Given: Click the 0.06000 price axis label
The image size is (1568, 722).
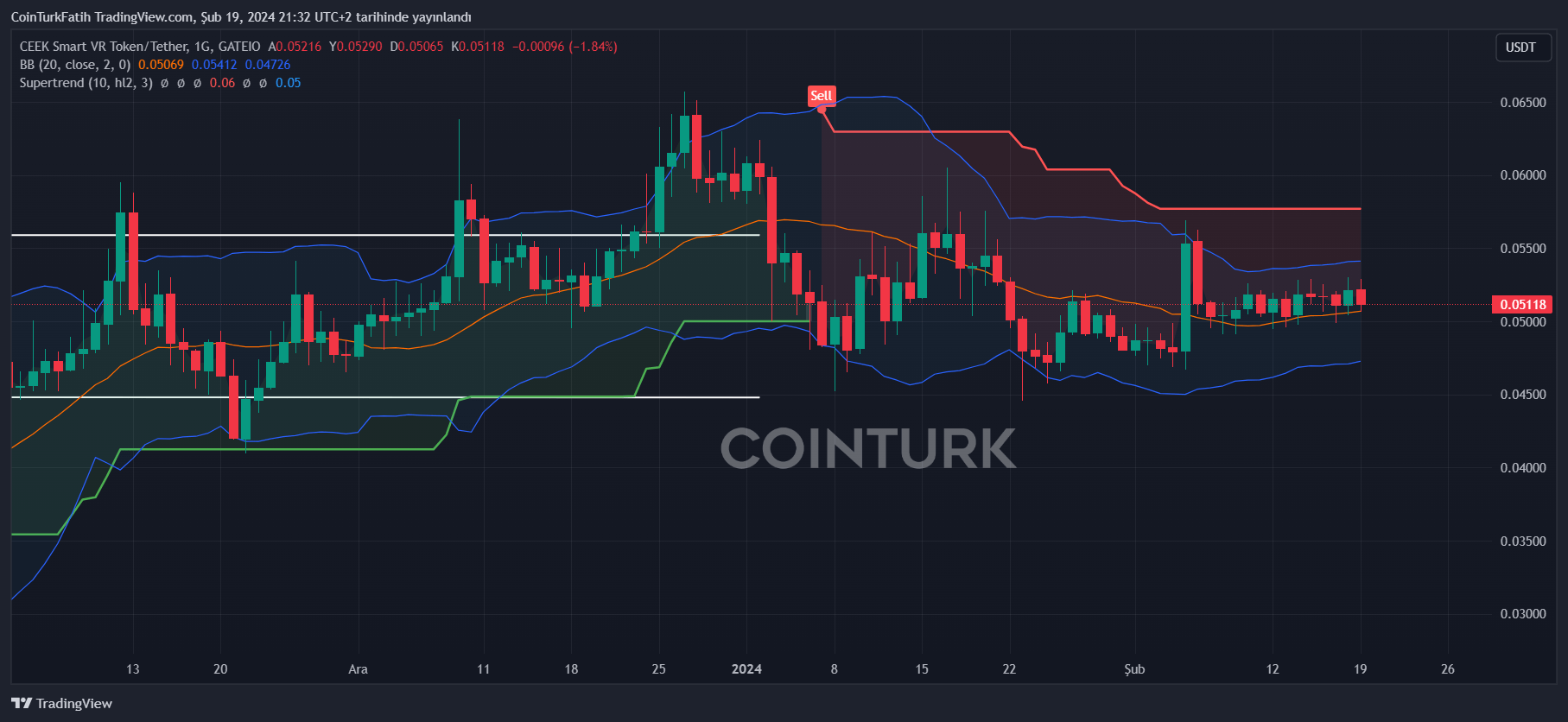Looking at the screenshot, I should (1522, 175).
